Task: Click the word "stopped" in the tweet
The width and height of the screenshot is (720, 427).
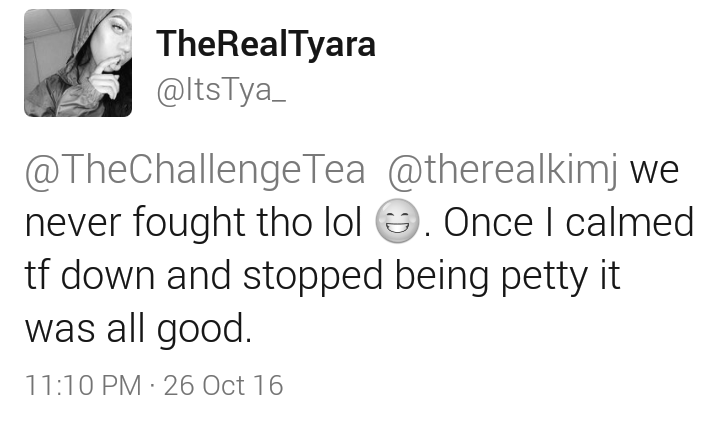Action: (x=312, y=277)
